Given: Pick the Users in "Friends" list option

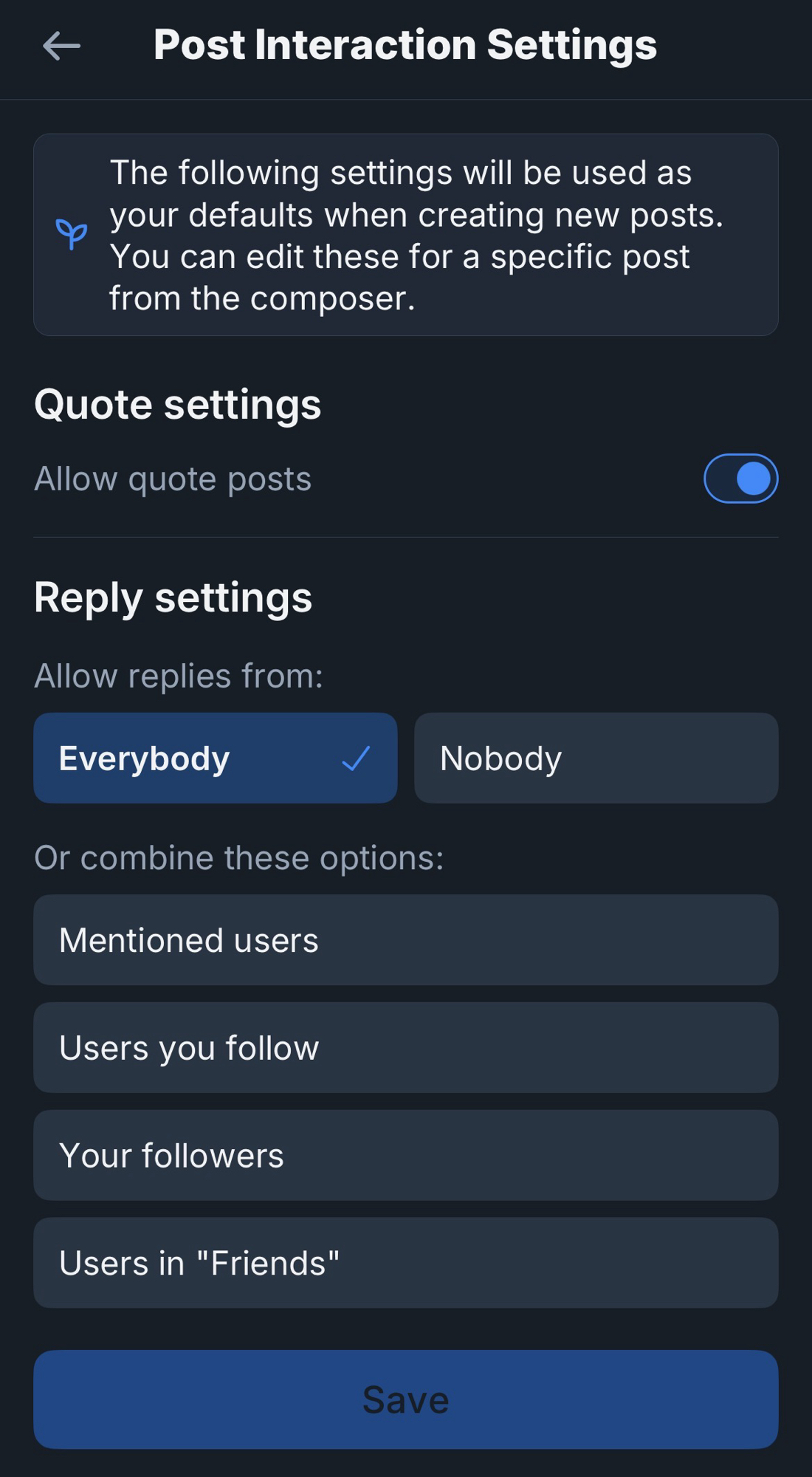Looking at the screenshot, I should (405, 1264).
